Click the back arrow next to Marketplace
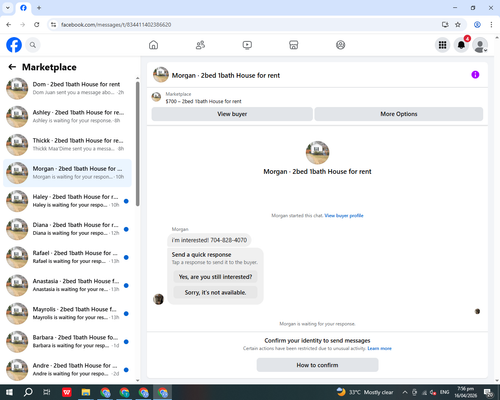 pyautogui.click(x=12, y=67)
